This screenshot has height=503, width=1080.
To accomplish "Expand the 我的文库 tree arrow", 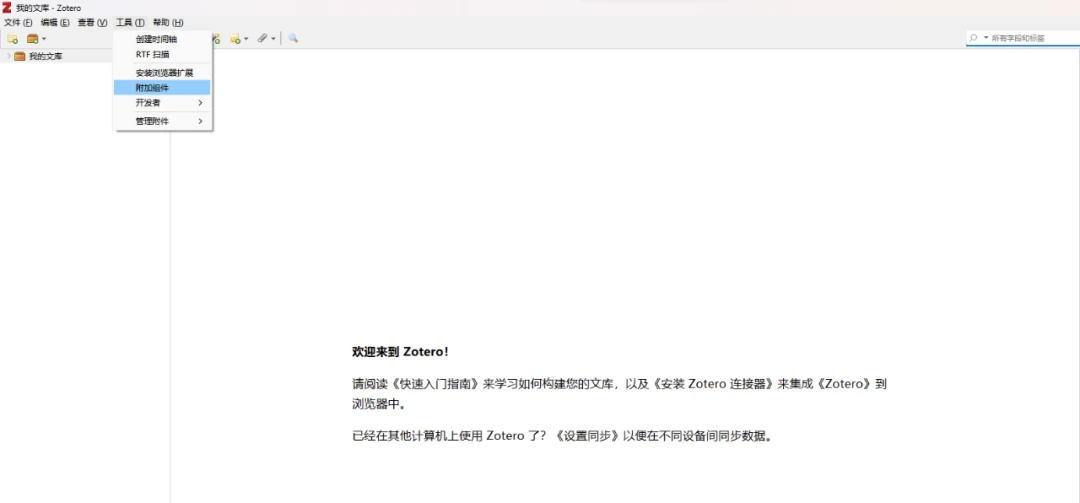I will [9, 57].
